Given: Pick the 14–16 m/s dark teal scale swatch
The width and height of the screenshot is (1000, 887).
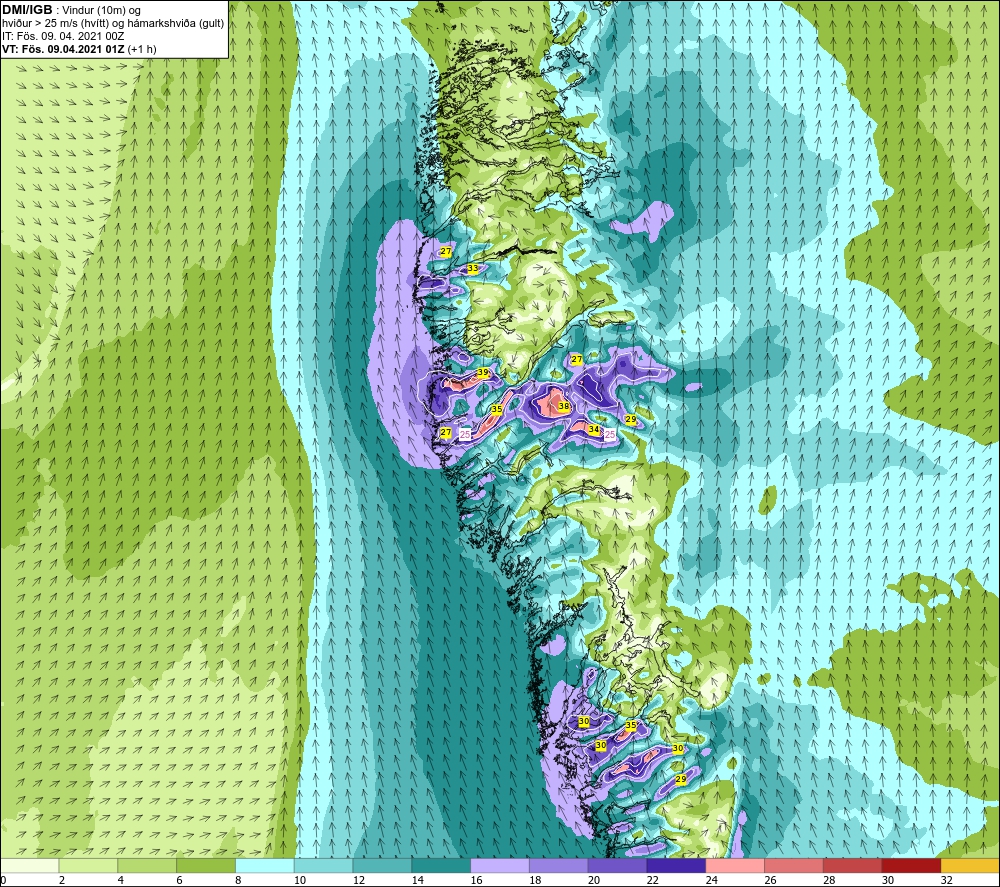Looking at the screenshot, I should click(441, 865).
